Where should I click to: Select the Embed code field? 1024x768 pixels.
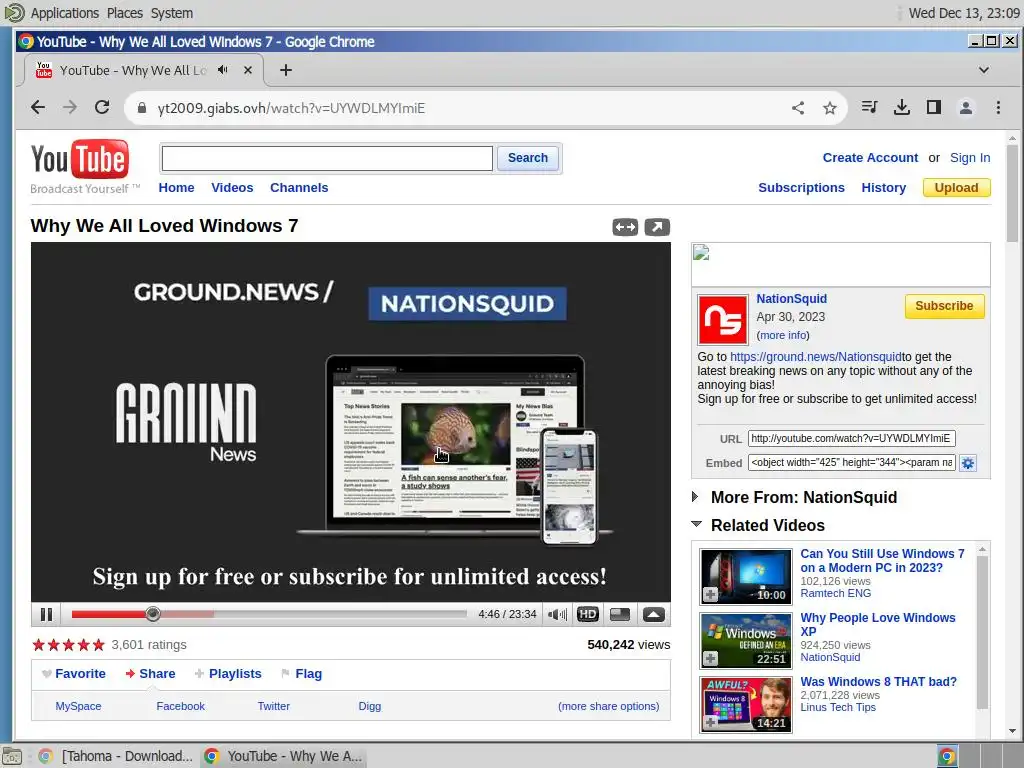(851, 462)
